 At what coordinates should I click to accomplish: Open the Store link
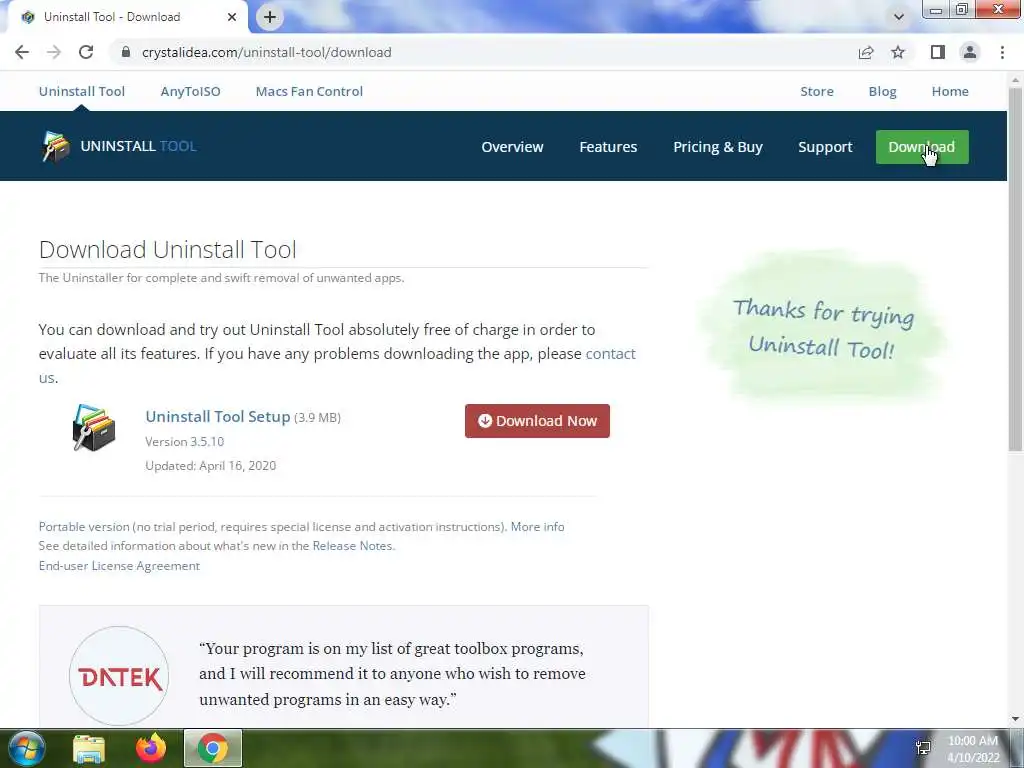817,91
